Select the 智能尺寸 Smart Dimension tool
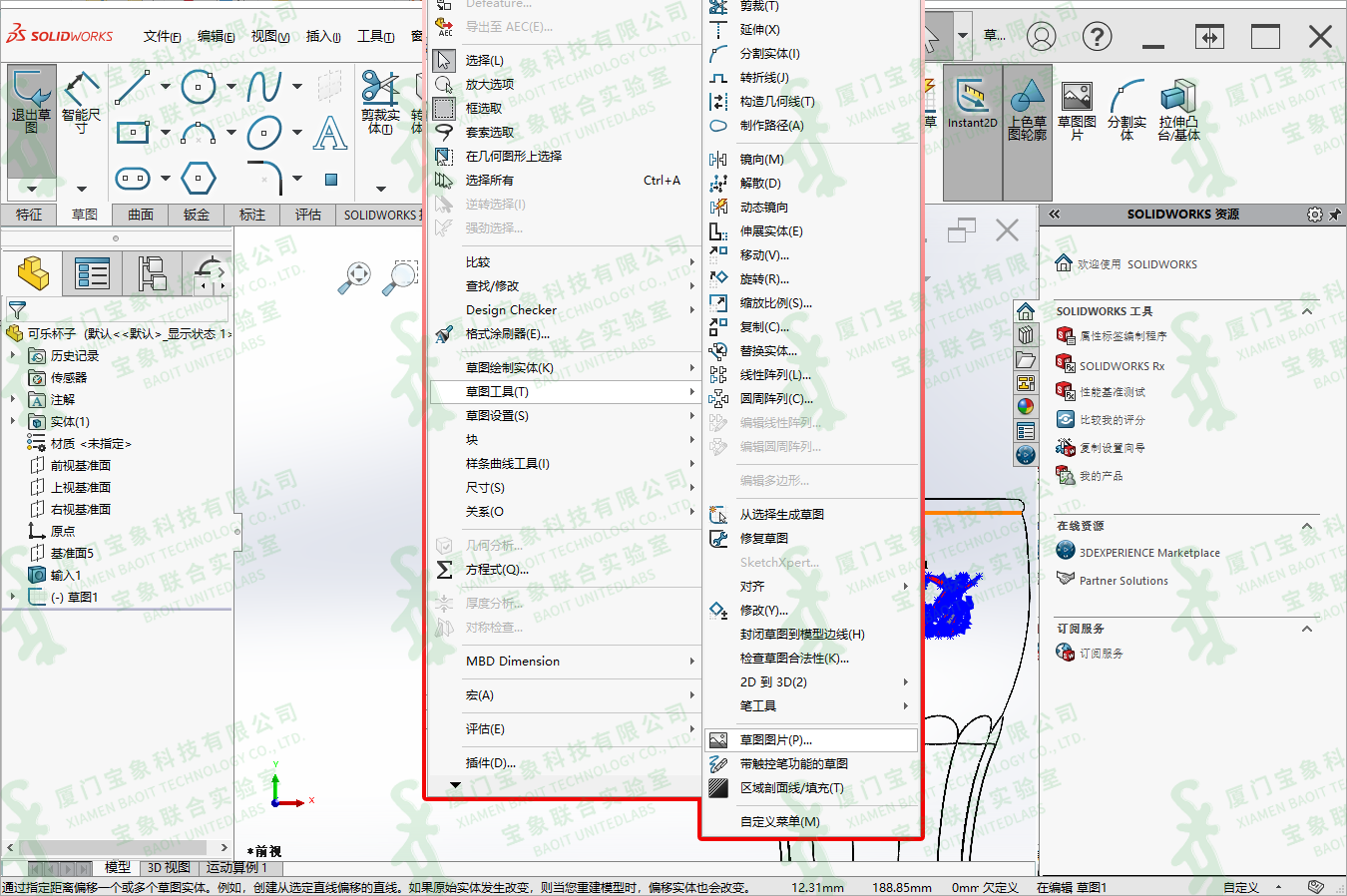This screenshot has height=896, width=1347. [x=81, y=103]
